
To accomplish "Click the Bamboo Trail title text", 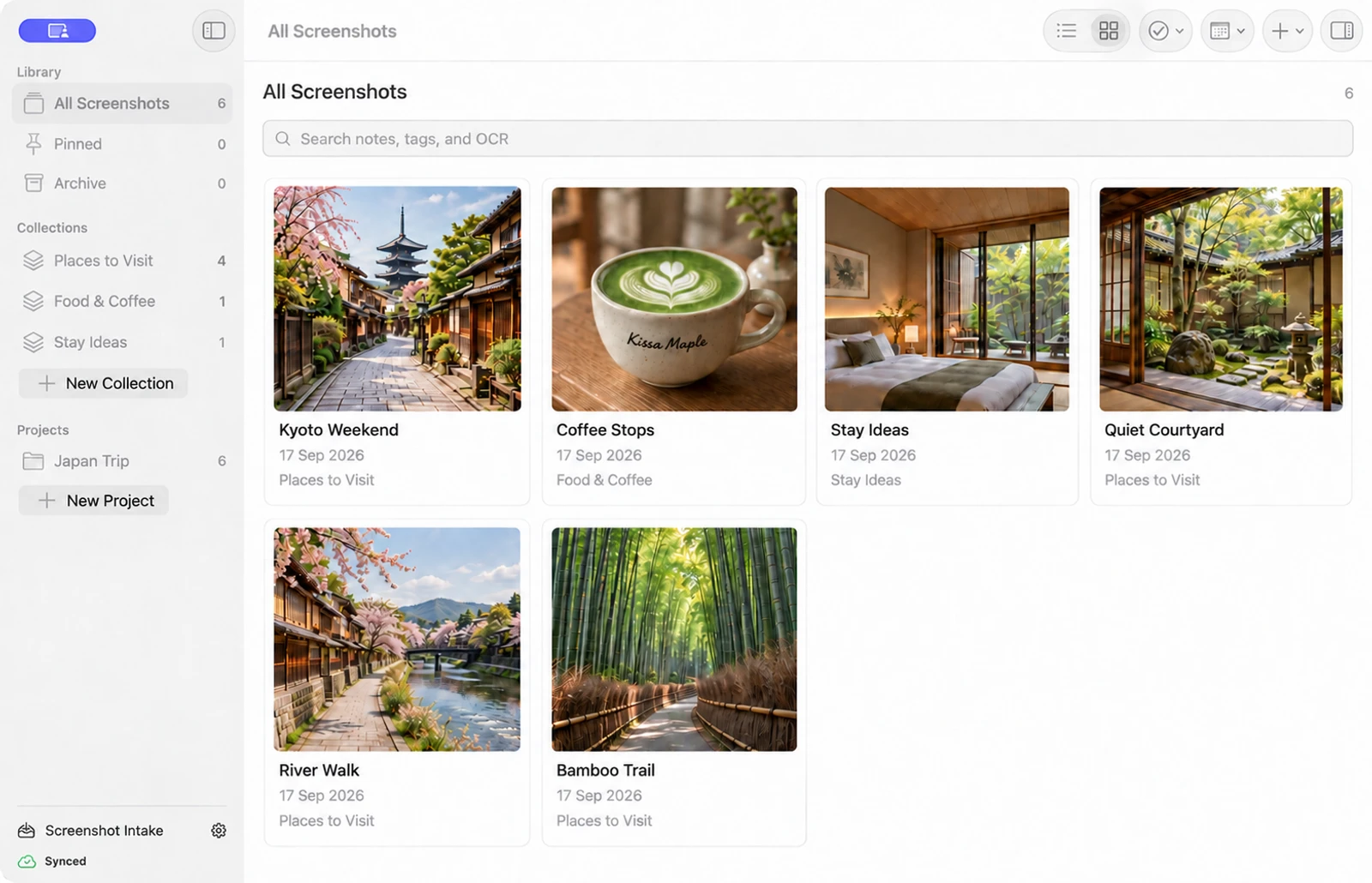I will tap(605, 771).
